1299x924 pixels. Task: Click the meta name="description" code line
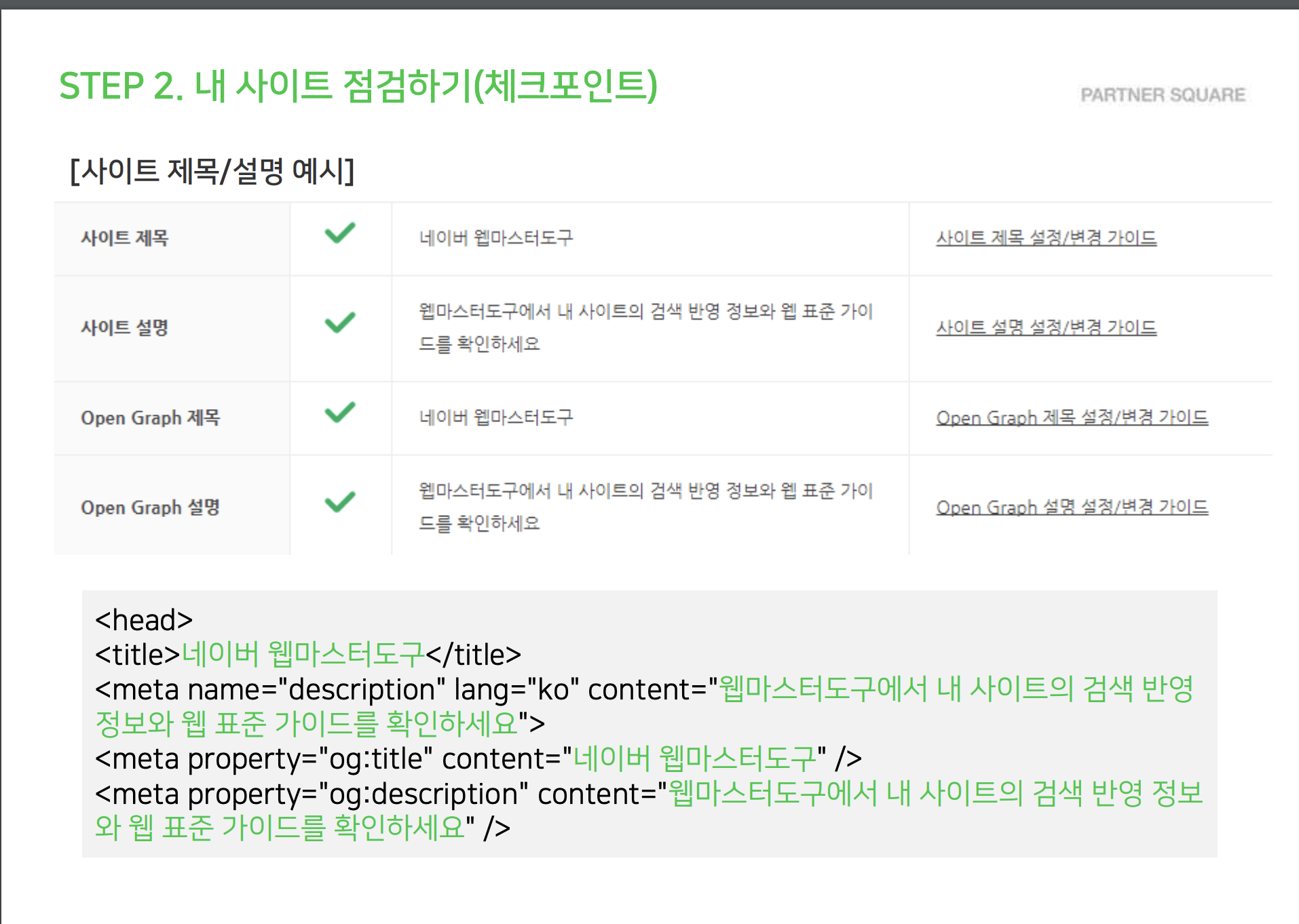tap(644, 707)
